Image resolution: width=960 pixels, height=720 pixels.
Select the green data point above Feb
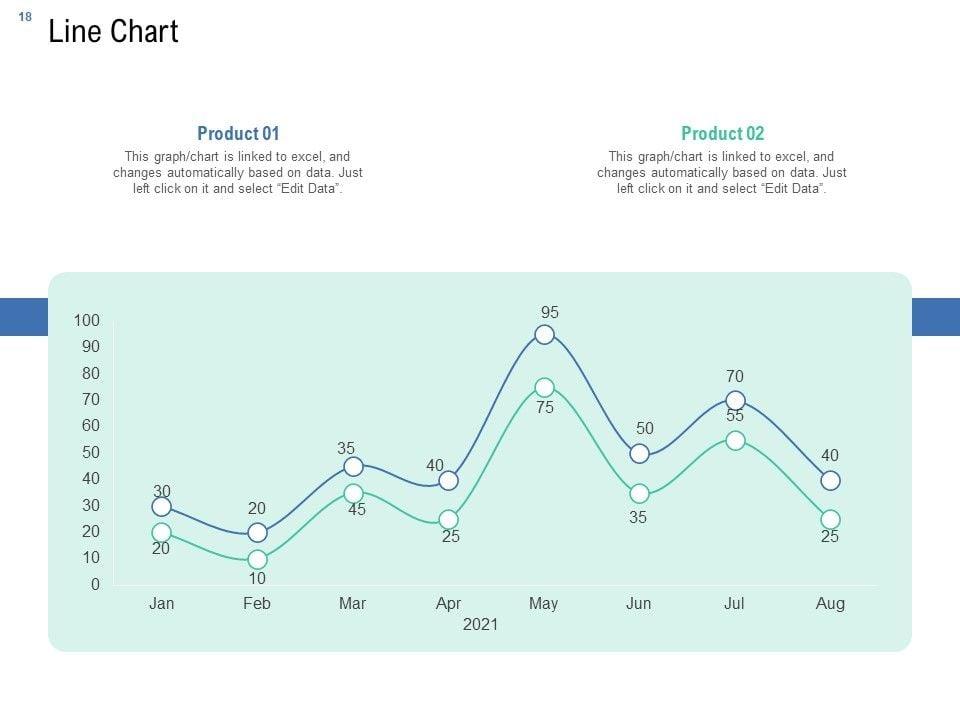click(257, 560)
